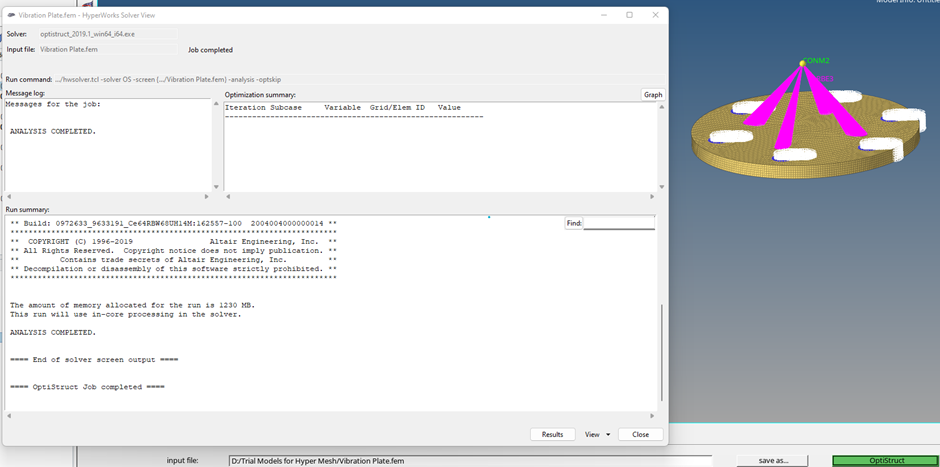Click the Build number line in Run summary

(173, 223)
